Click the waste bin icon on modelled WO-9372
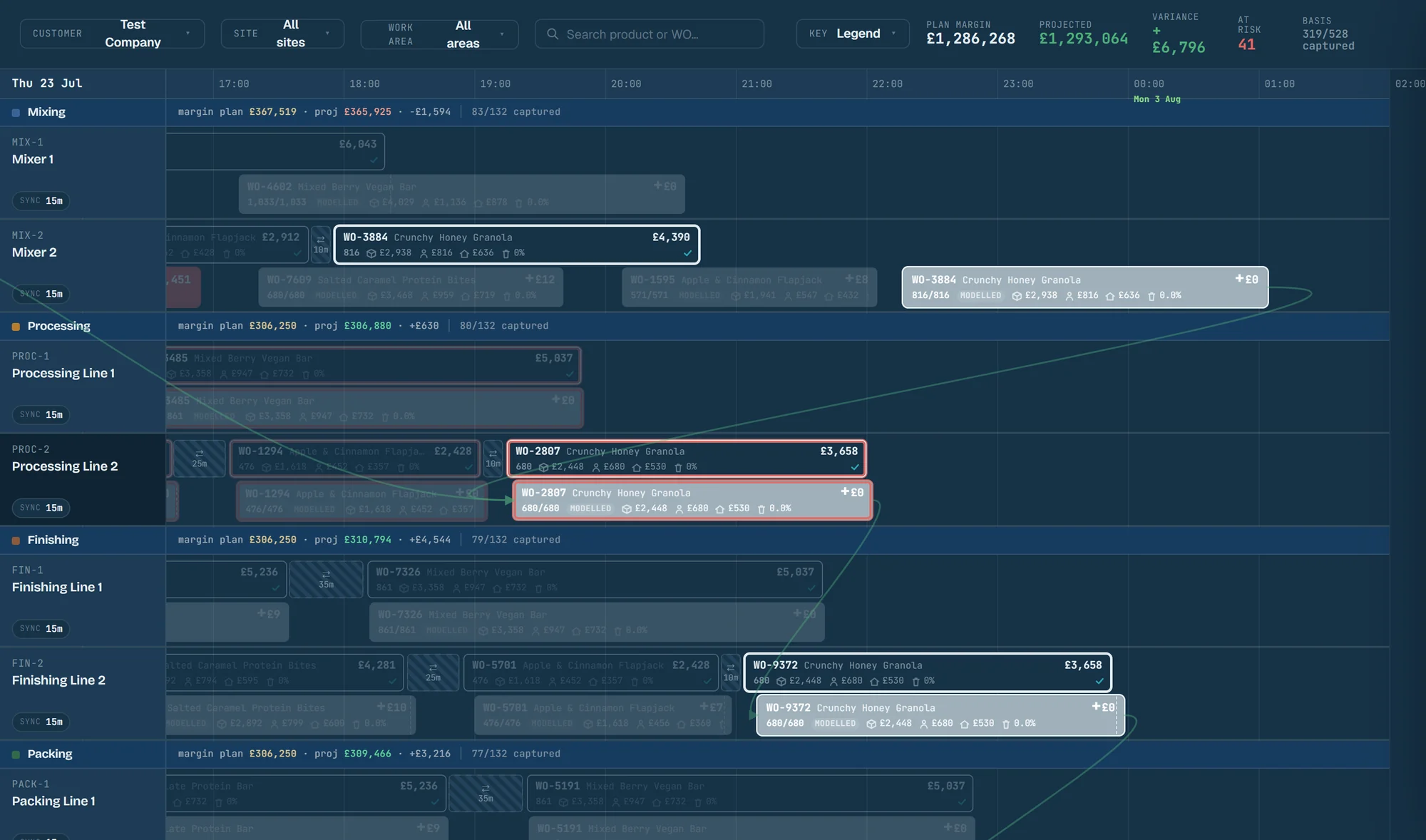The image size is (1426, 840). click(x=1006, y=724)
